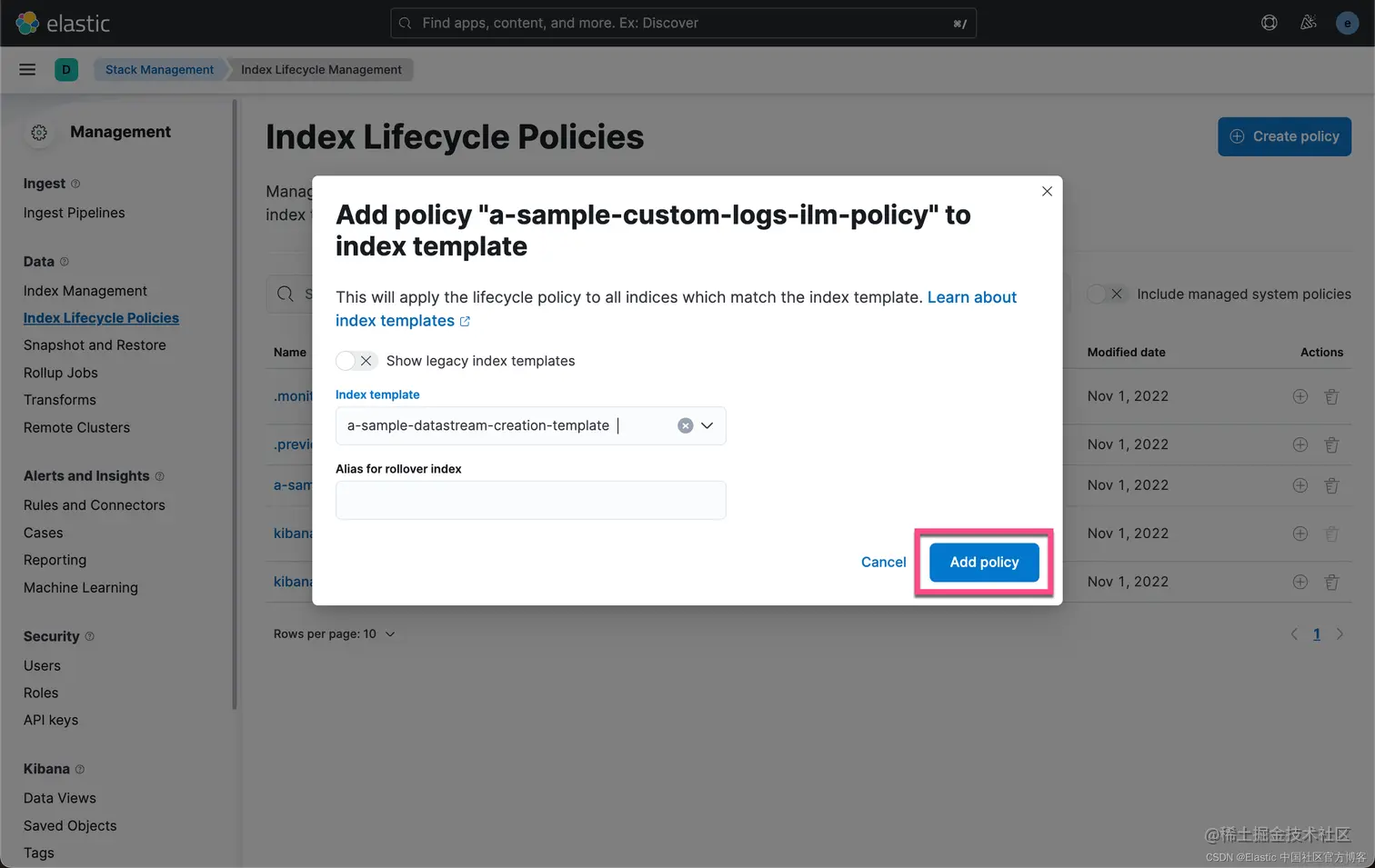Click the delete trash icon in the .previ policy row
This screenshot has width=1375, height=868.
(x=1331, y=444)
